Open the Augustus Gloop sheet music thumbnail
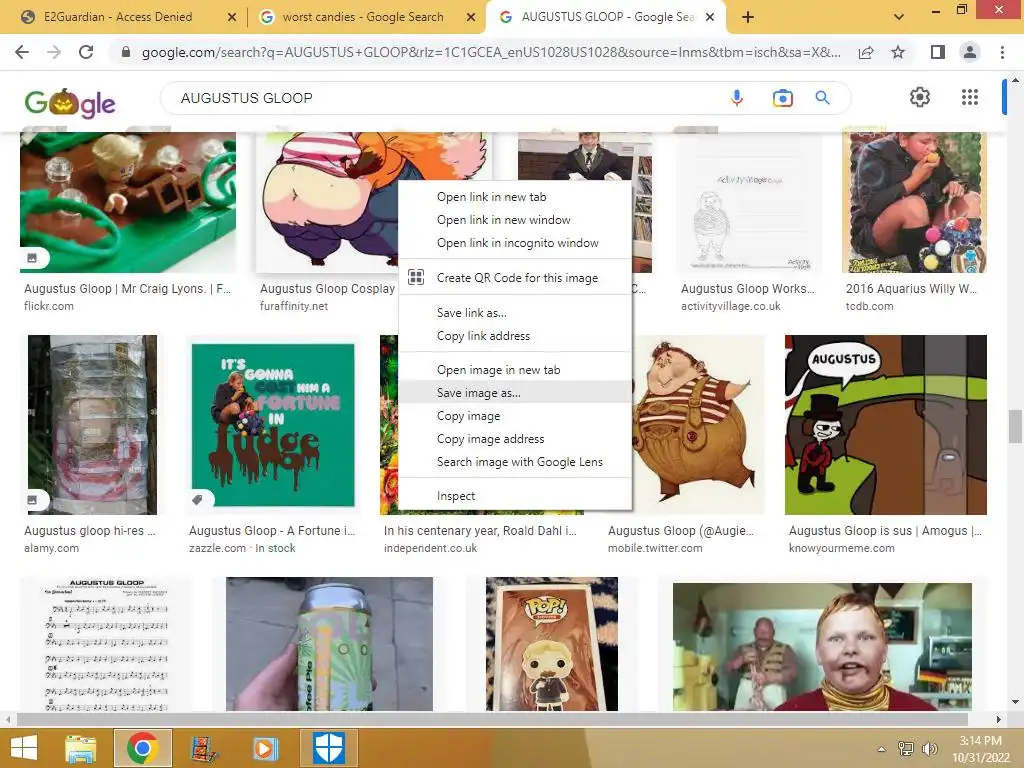The width and height of the screenshot is (1024, 768). 106,644
